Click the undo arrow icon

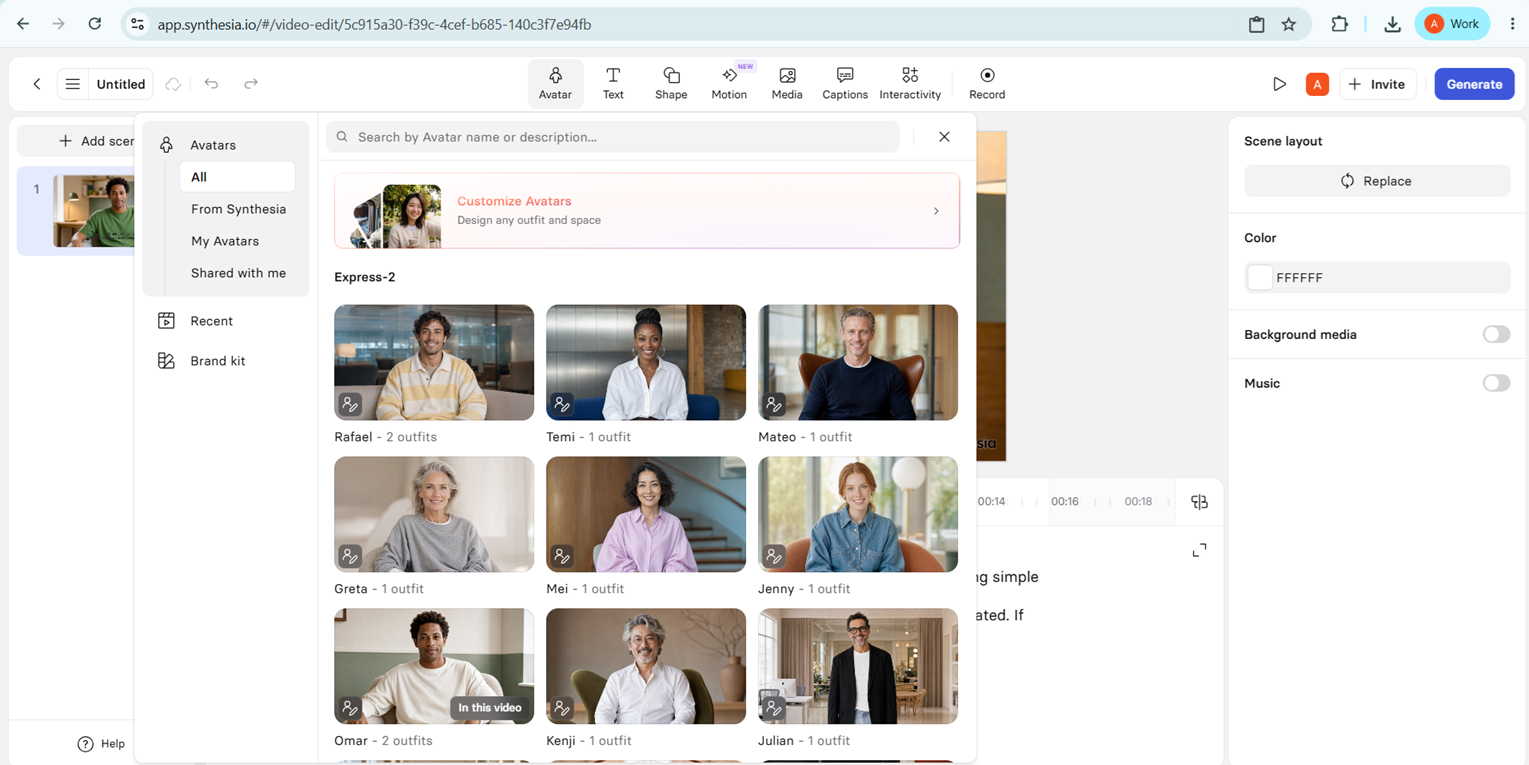(211, 84)
